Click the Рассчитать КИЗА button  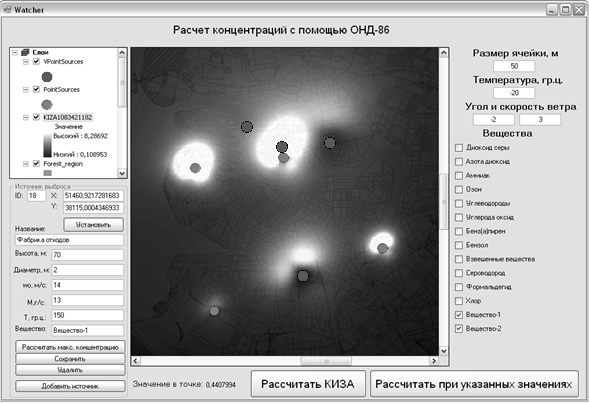pyautogui.click(x=308, y=384)
